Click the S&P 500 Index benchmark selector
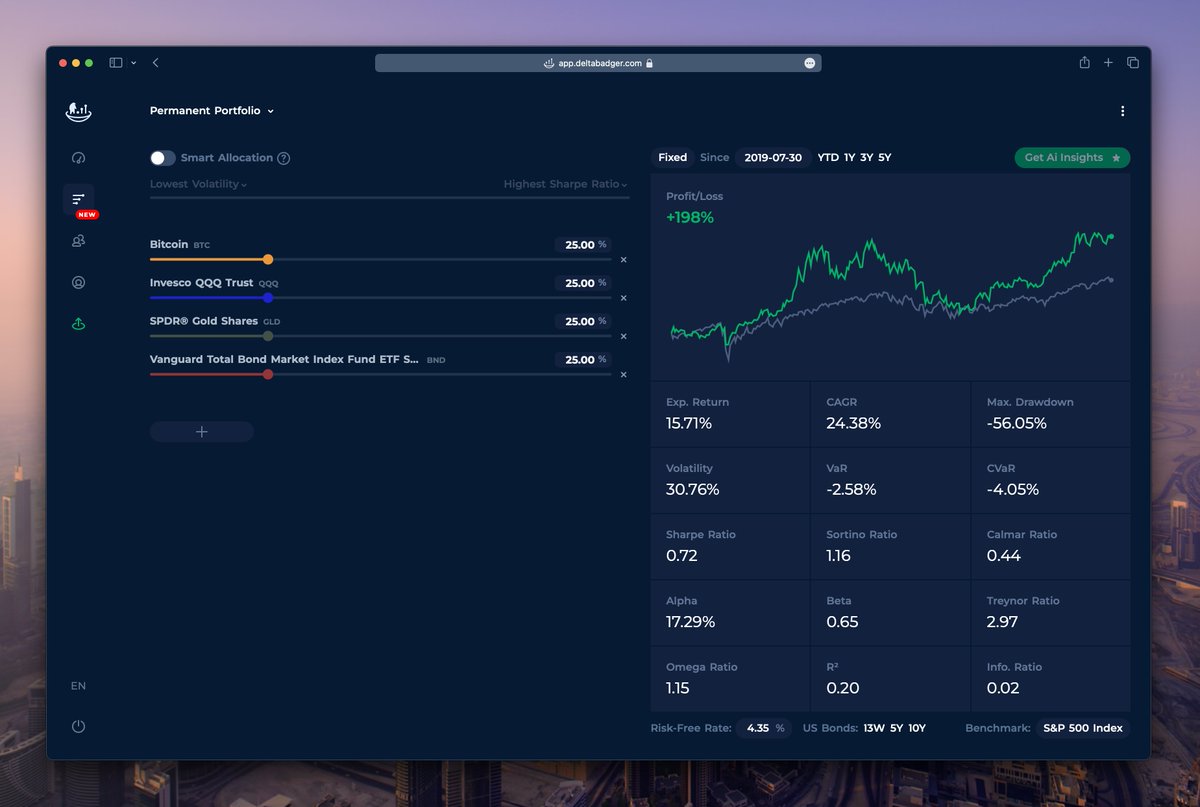The height and width of the screenshot is (807, 1200). point(1083,728)
